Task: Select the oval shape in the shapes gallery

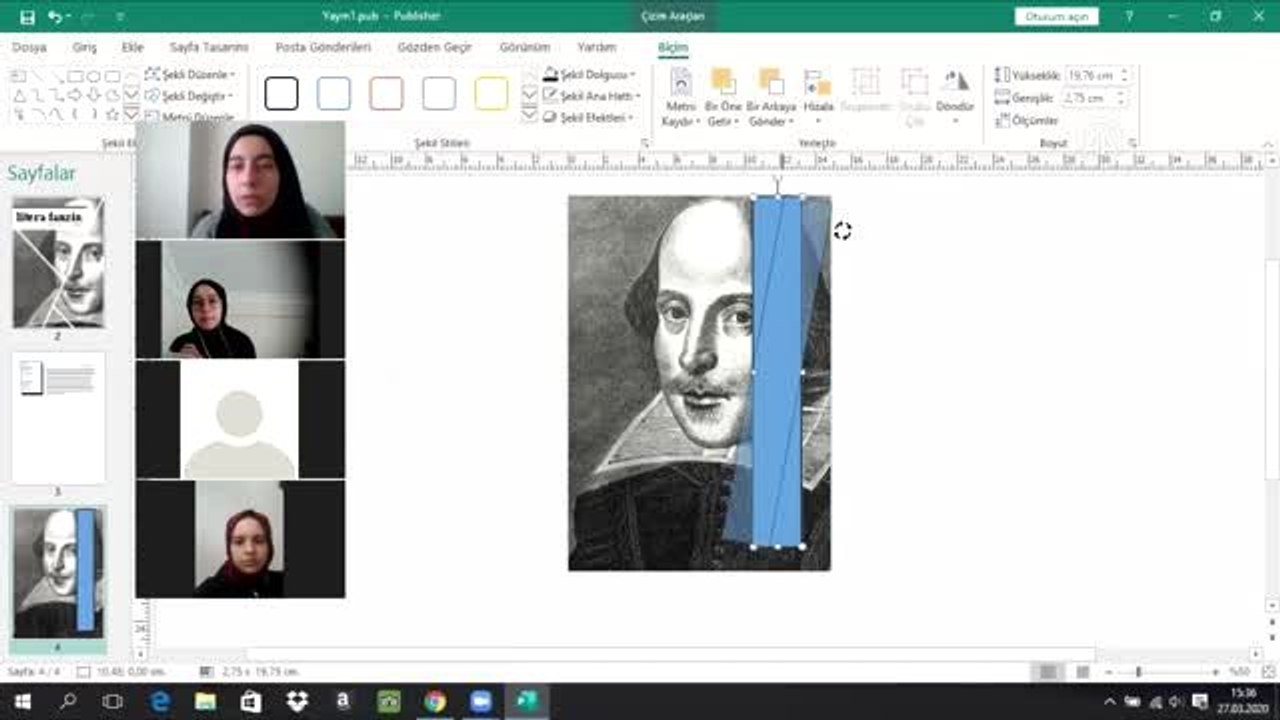Action: [94, 76]
